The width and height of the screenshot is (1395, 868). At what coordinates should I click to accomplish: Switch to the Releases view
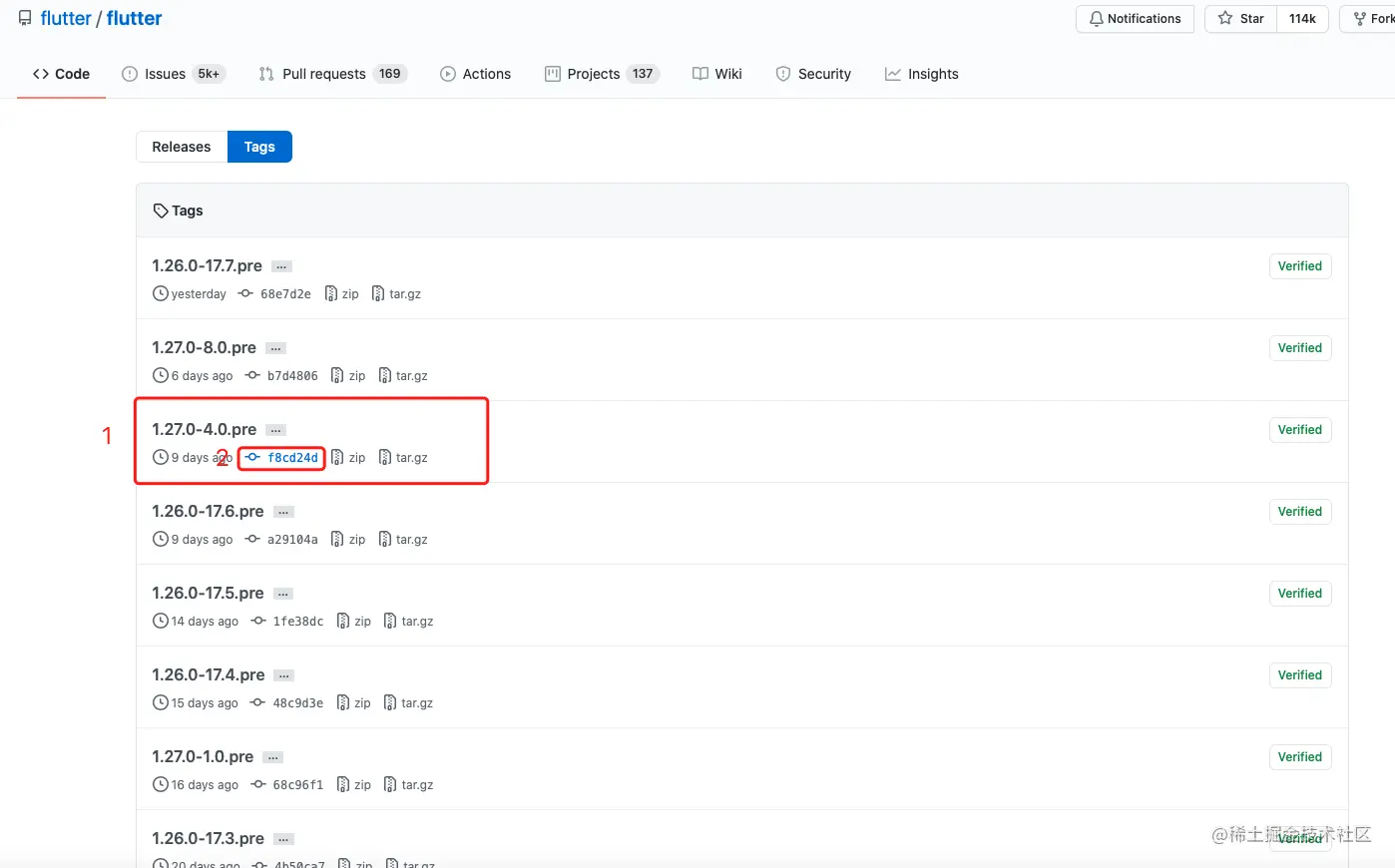coord(182,147)
